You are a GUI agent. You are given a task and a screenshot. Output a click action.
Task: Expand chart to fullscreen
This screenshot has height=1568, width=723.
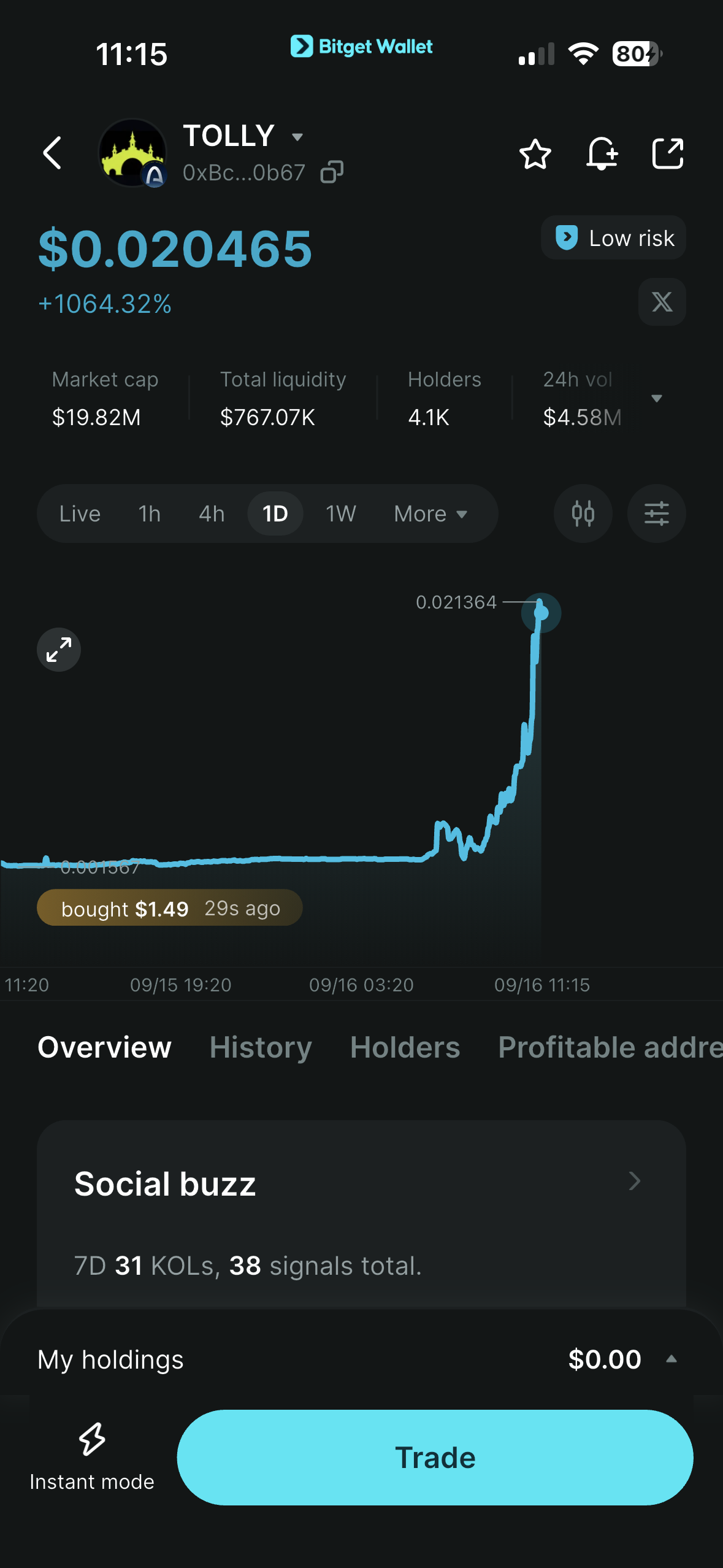[x=59, y=650]
